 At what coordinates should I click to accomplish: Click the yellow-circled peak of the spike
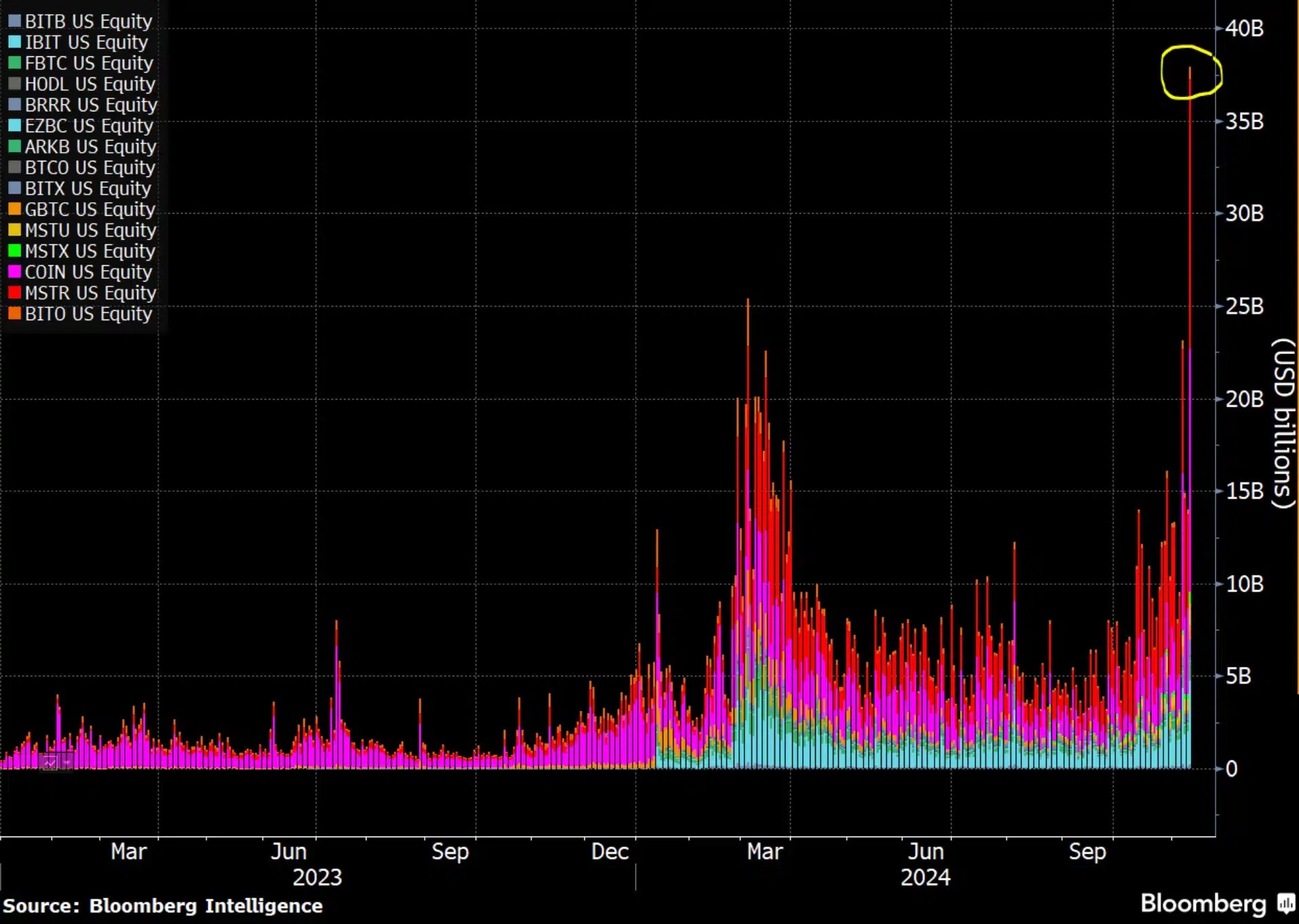tap(1190, 69)
